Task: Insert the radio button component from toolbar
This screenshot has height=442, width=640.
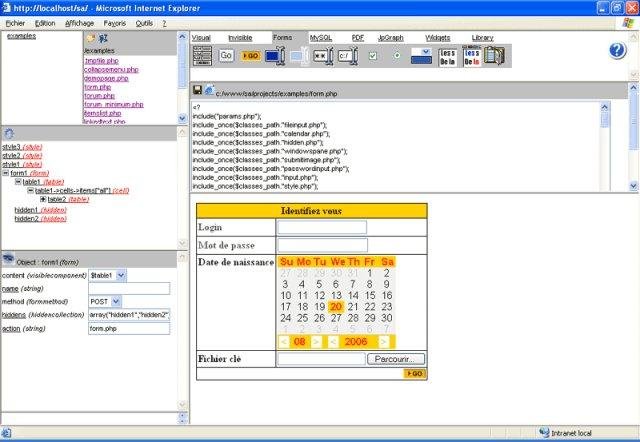Action: point(396,56)
